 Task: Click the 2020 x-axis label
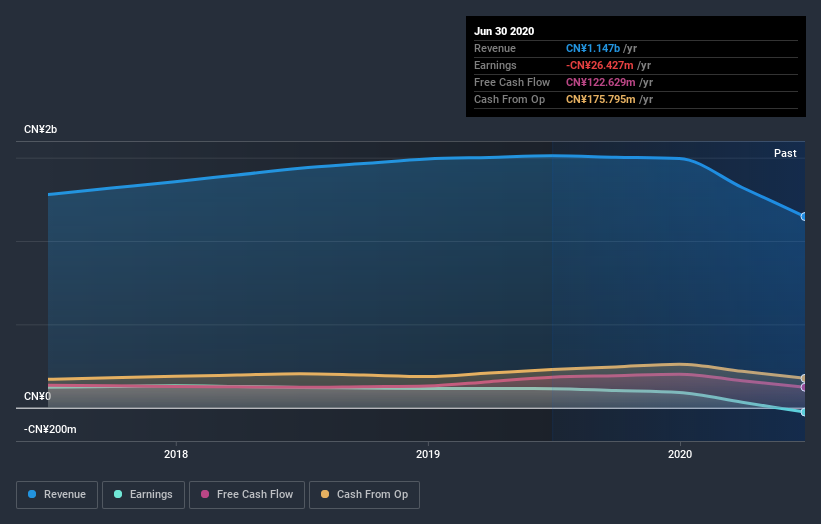[680, 454]
